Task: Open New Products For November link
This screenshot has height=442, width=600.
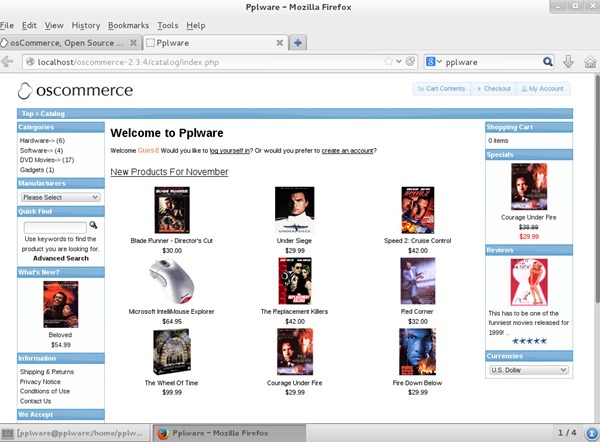Action: tap(169, 172)
